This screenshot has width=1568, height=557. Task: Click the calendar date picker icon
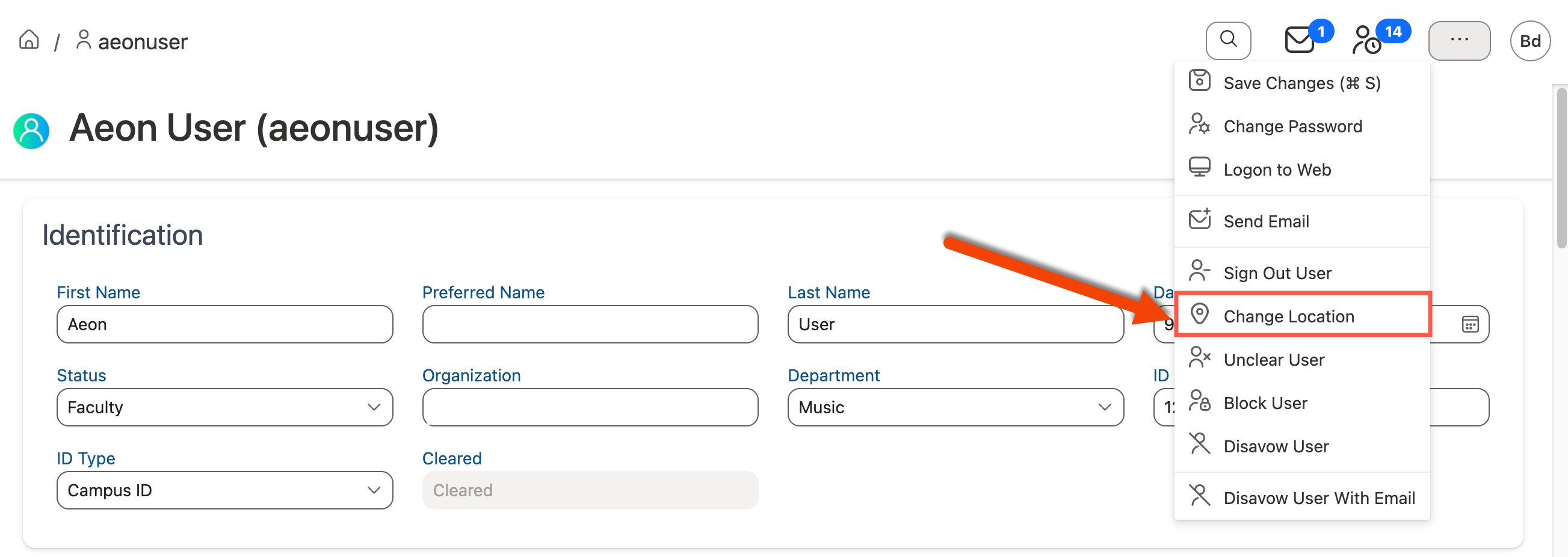[x=1469, y=324]
